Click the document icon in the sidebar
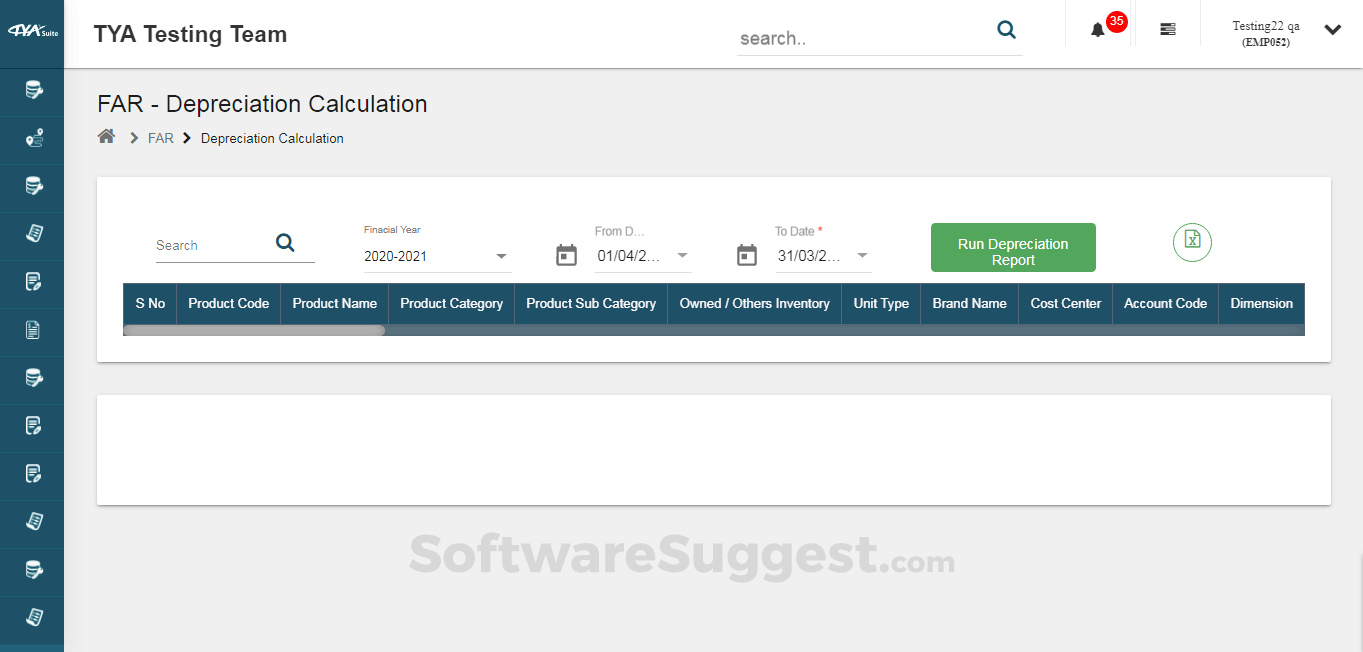 click(31, 332)
